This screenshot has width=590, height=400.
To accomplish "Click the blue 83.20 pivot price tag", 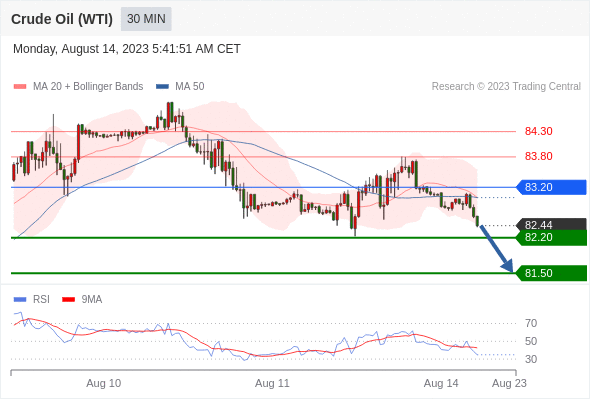I will click(x=551, y=187).
